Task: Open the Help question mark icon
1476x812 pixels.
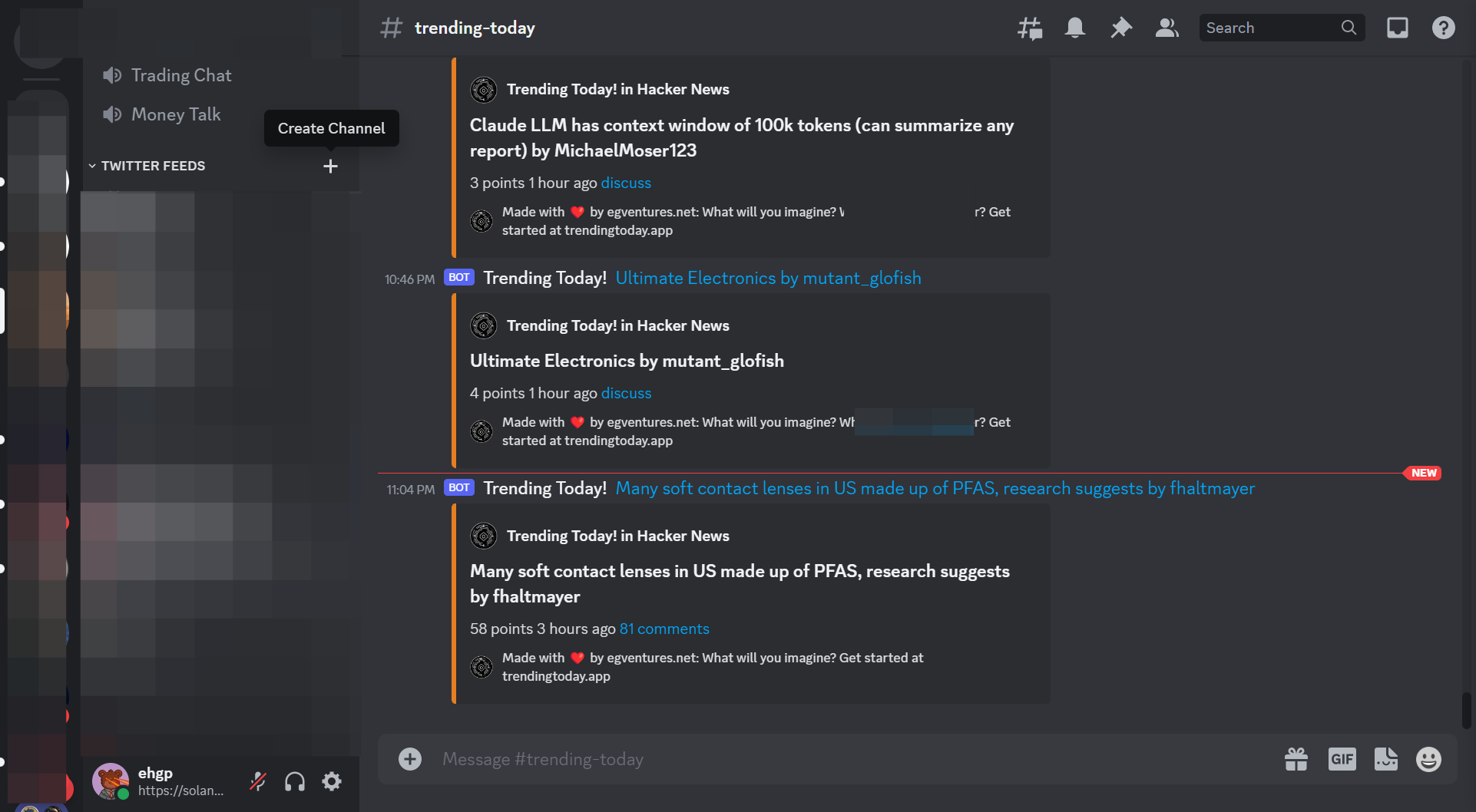Action: coord(1444,28)
